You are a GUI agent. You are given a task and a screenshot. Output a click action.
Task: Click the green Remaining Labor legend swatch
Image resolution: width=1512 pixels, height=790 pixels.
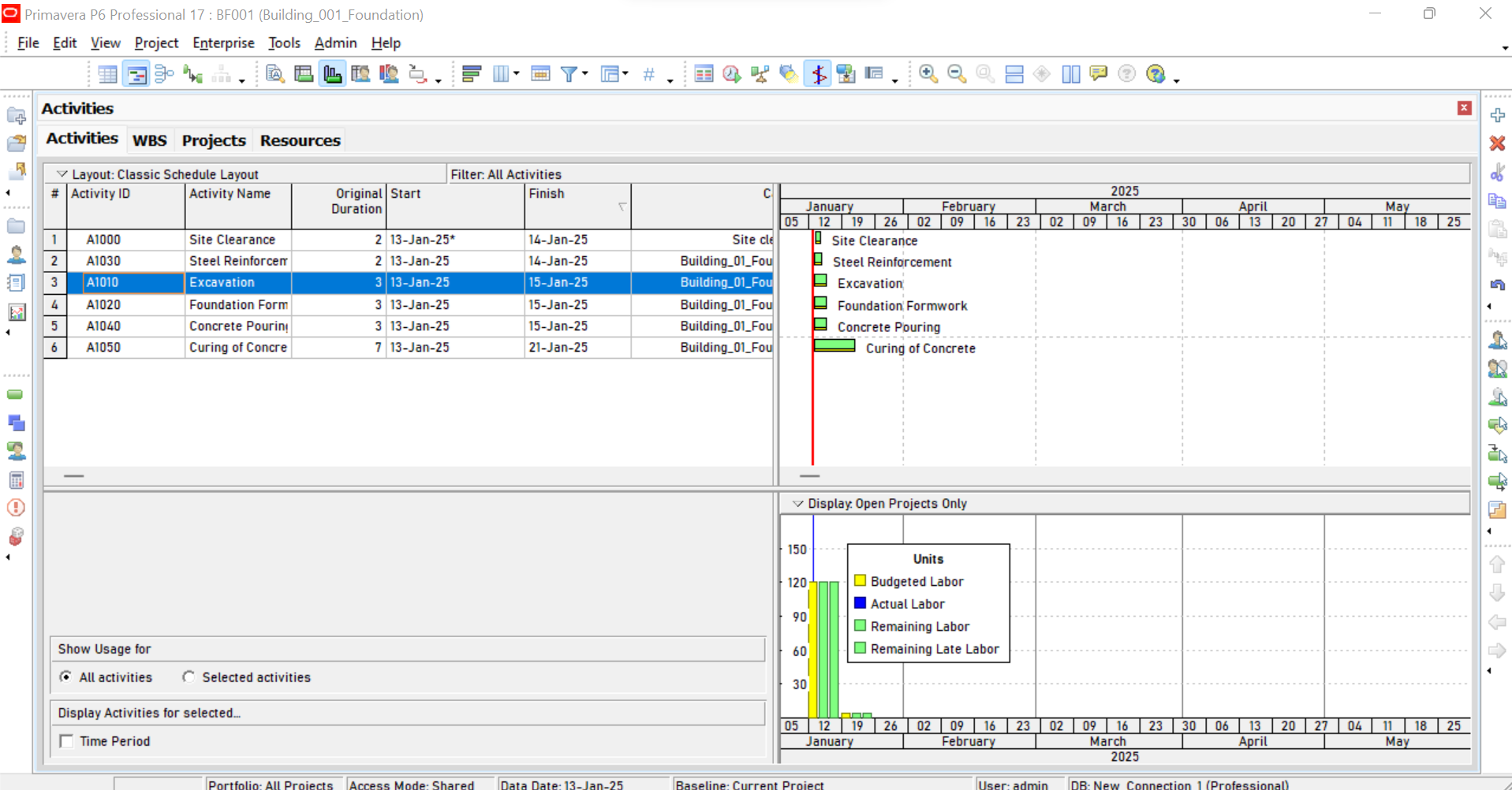point(860,625)
